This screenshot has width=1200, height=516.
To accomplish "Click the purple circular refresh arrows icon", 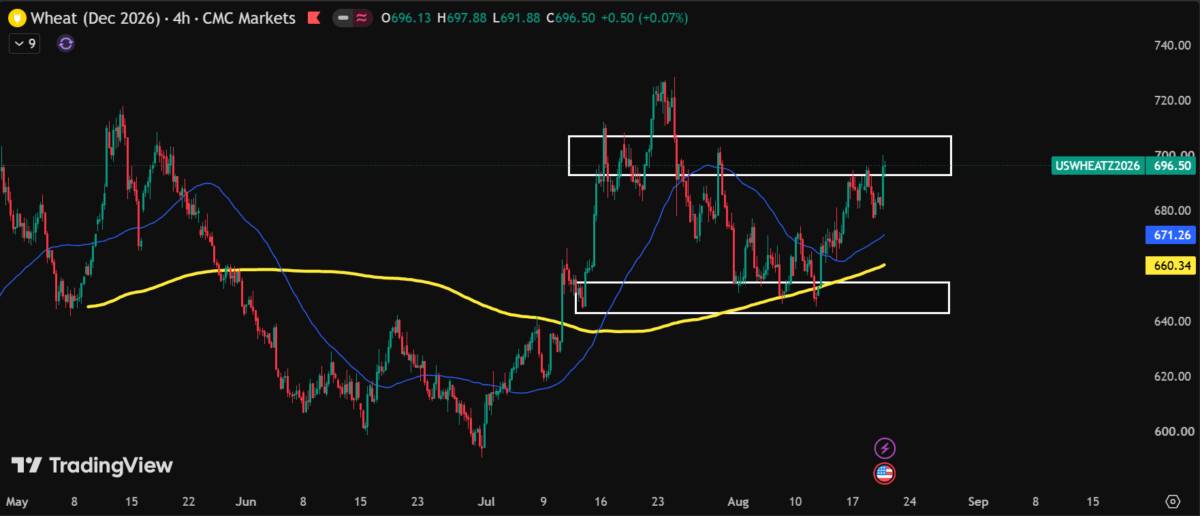I will tap(66, 43).
